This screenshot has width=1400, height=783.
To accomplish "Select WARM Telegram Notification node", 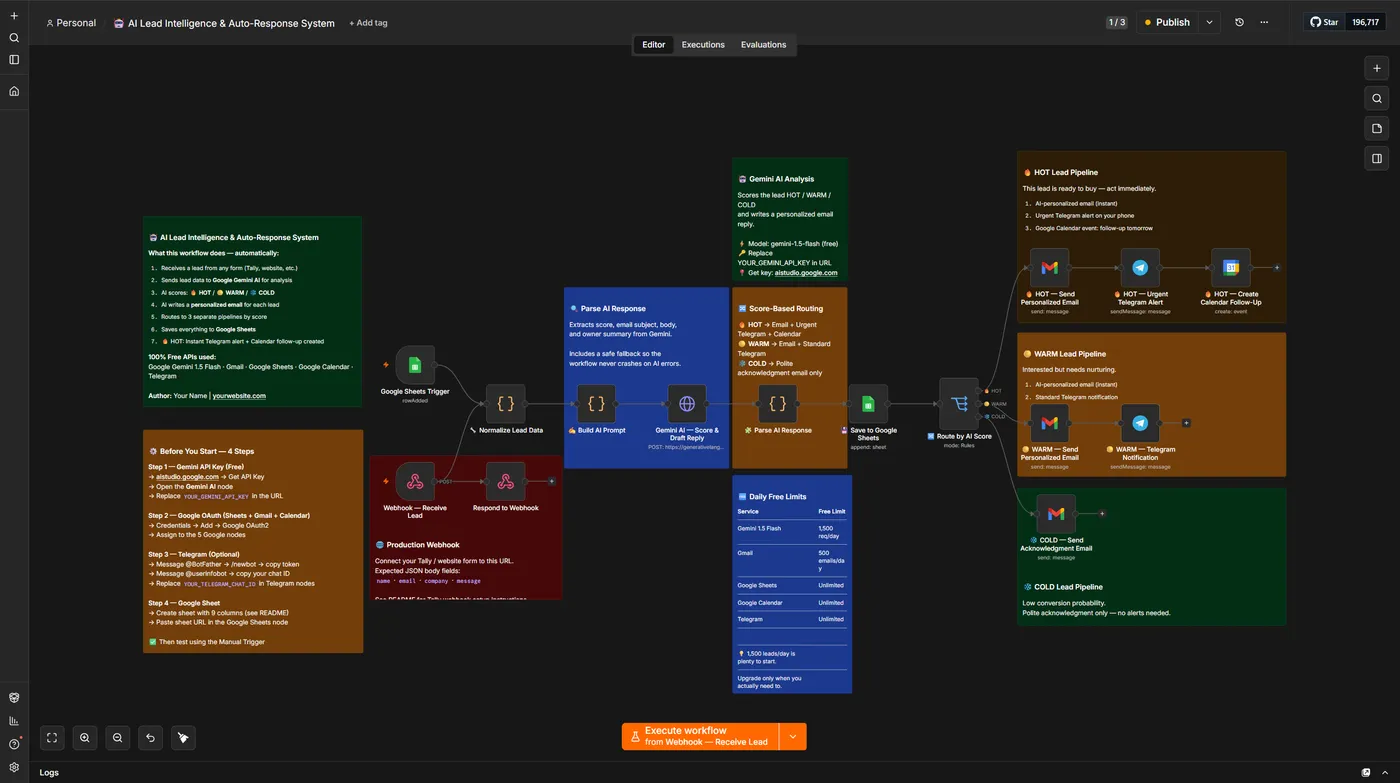I will pyautogui.click(x=1140, y=423).
